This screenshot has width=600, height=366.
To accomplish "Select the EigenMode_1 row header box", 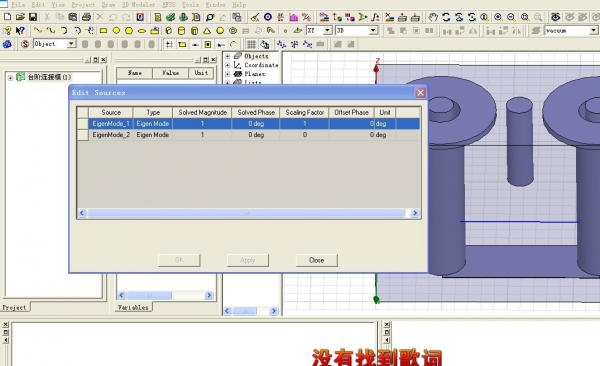I will point(83,124).
